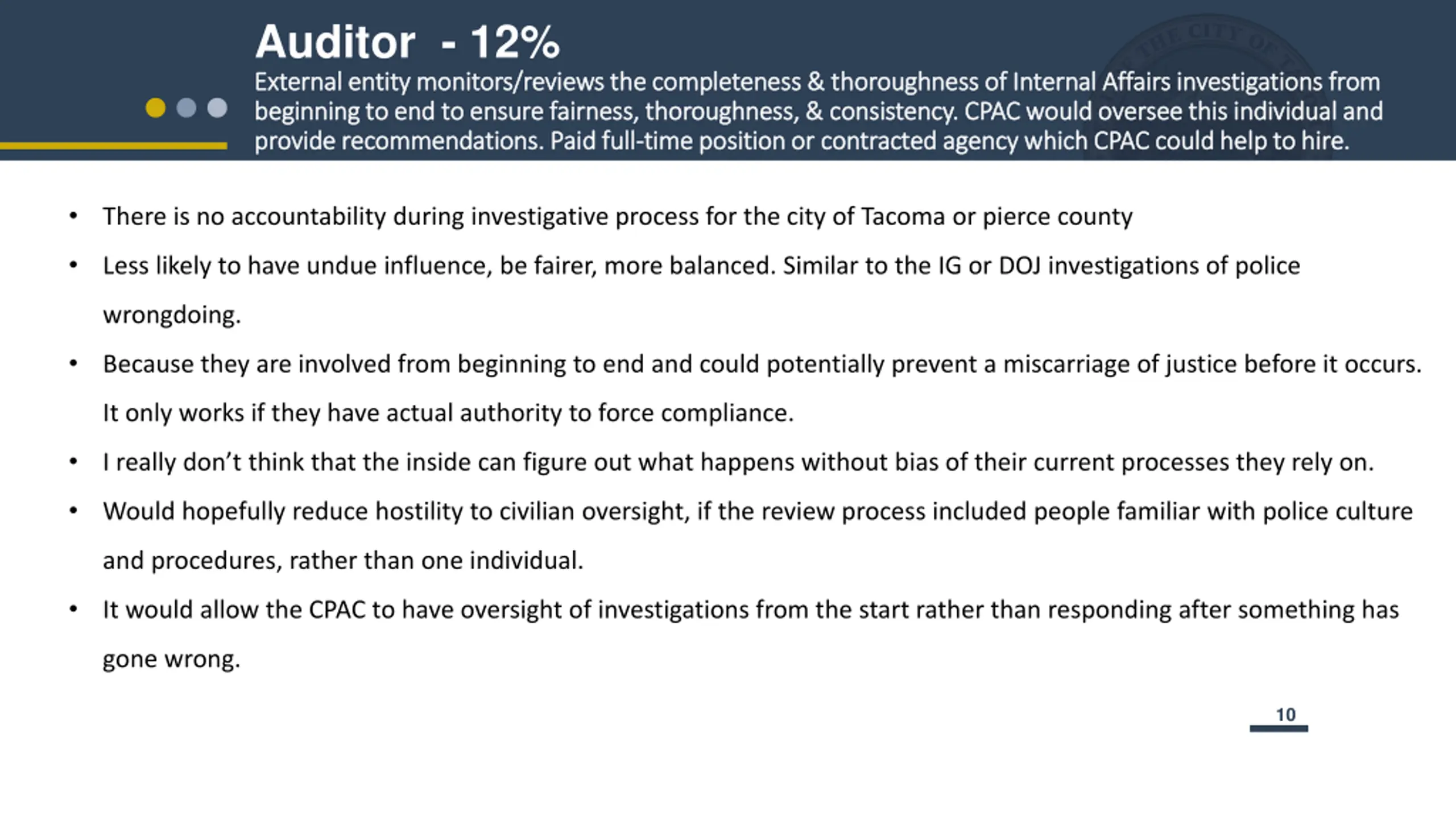Click the subtitle line starting "External entity monitors/reviews"

coord(817,82)
